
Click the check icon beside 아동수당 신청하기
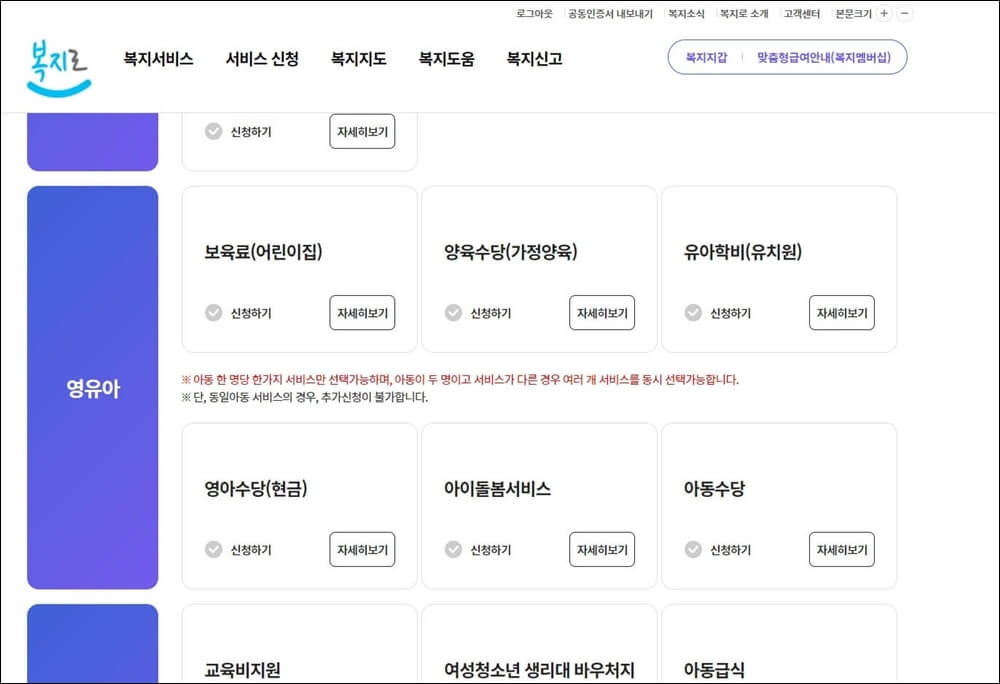click(x=691, y=550)
